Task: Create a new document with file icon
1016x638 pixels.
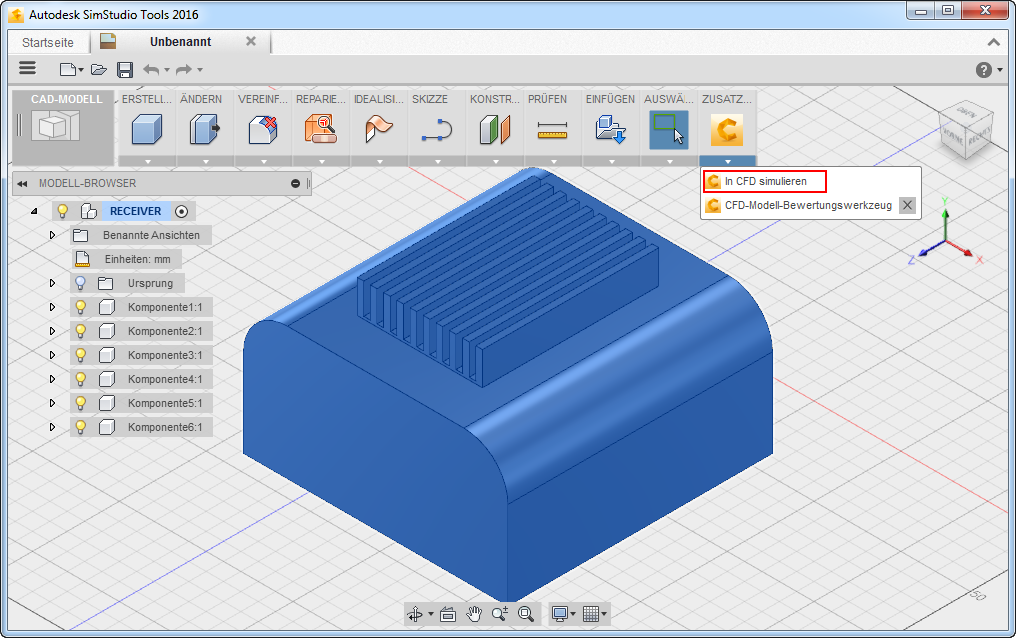Action: coord(67,69)
